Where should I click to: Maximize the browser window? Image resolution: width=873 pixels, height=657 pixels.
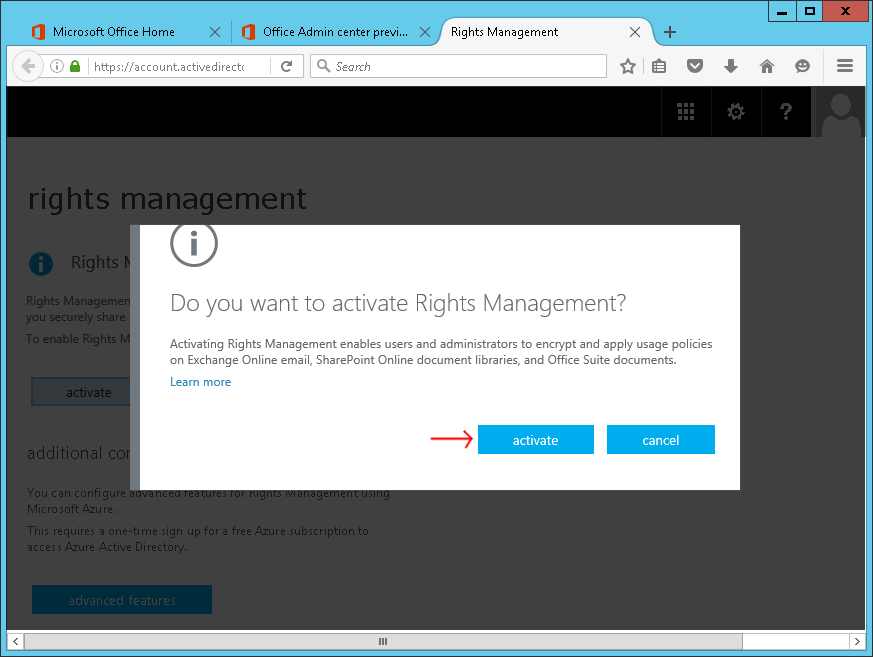click(x=810, y=11)
